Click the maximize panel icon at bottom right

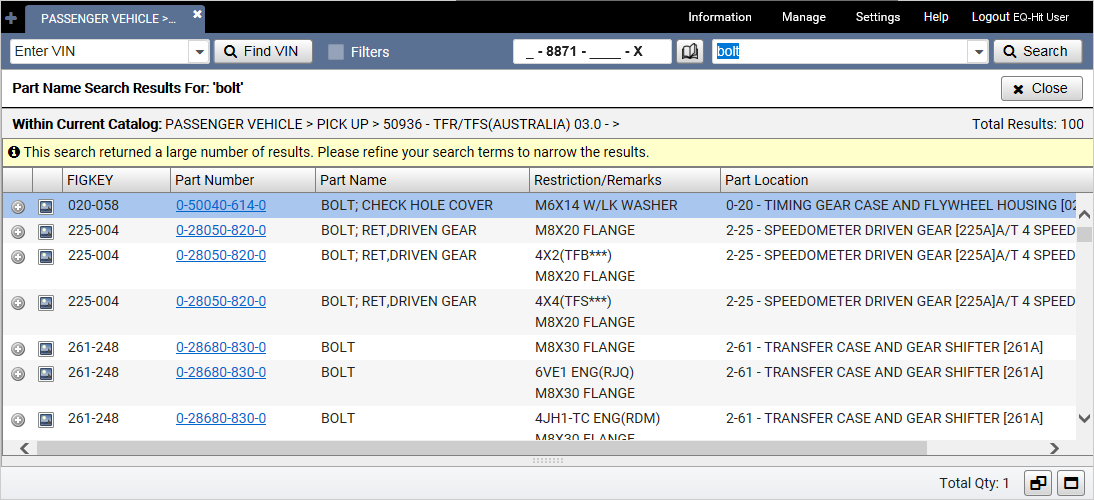(1071, 483)
